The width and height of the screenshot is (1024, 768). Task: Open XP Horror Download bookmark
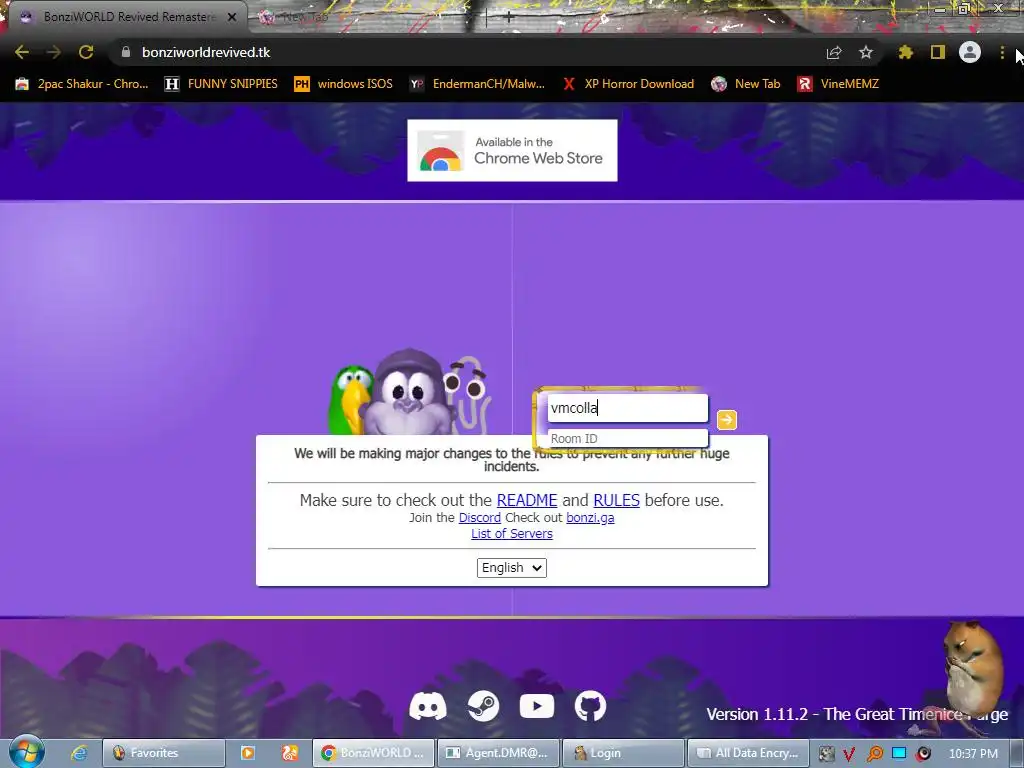click(628, 84)
